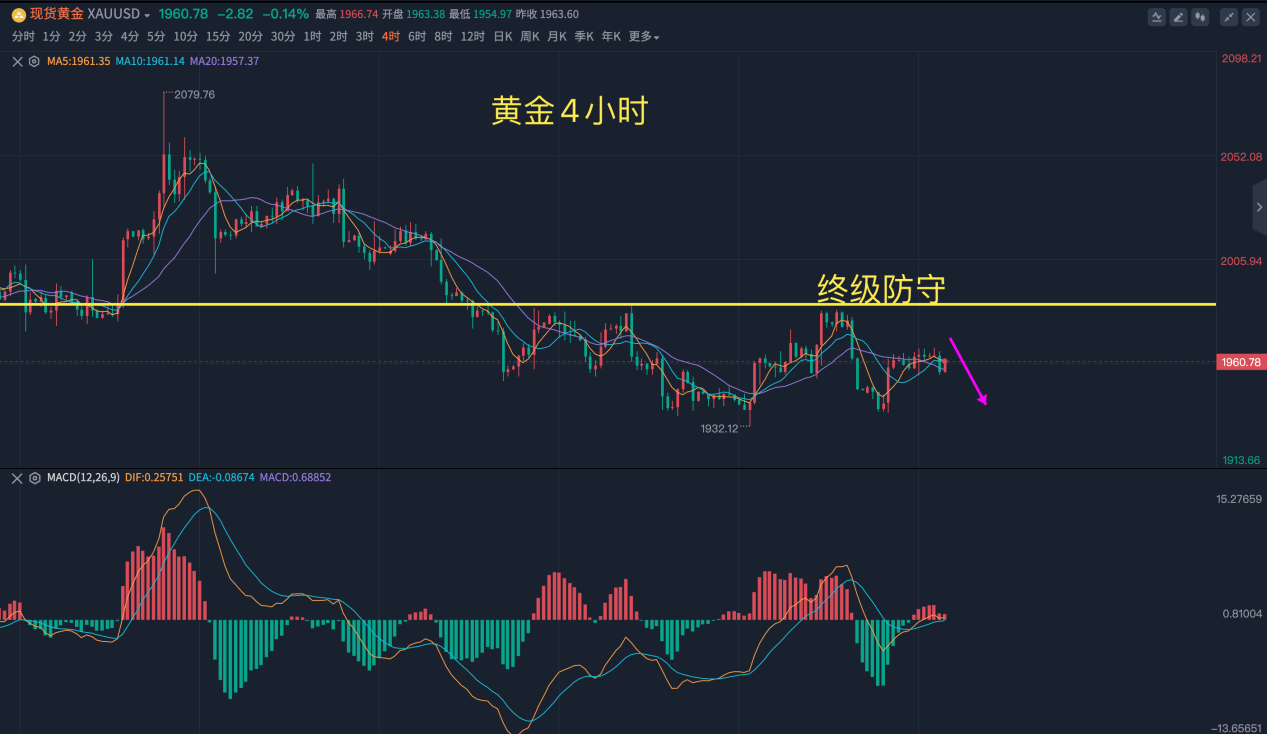1267x734 pixels.
Task: Click the collapse fullscreen arrows icon
Action: (1229, 16)
